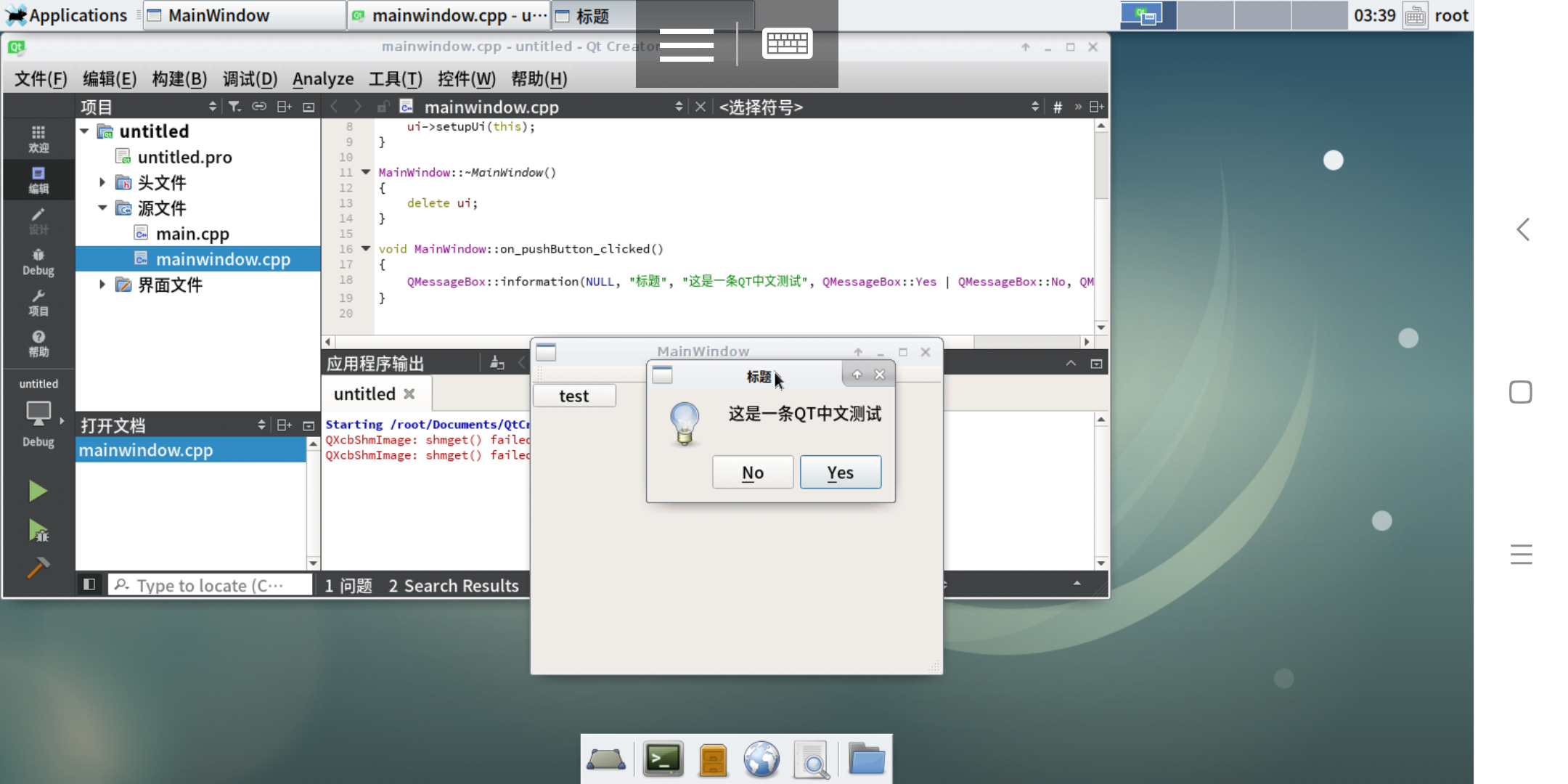Toggle synchronize with editor link icon

259,107
